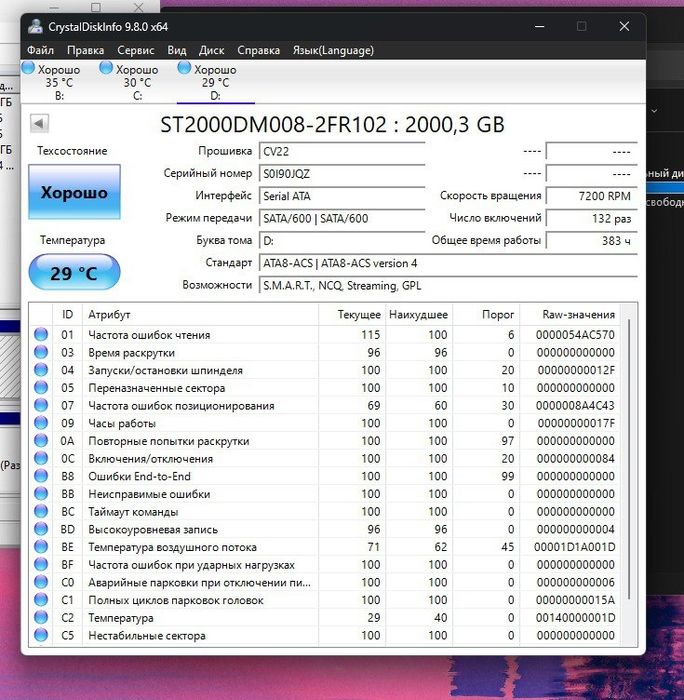This screenshot has height=700, width=684.
Task: Select disk D: tab at 29 °C
Action: 216,82
